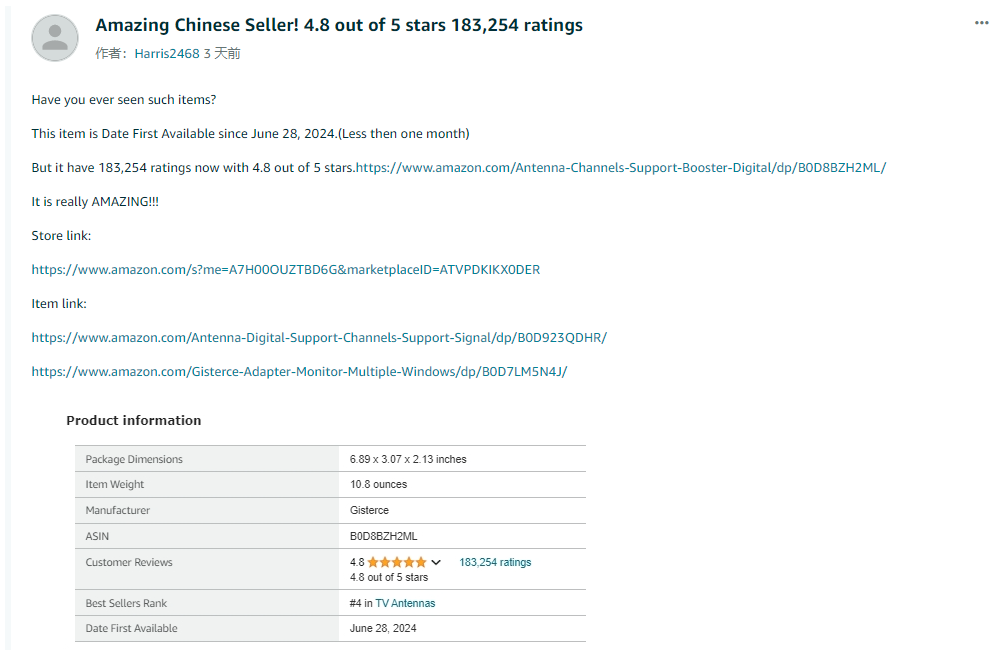Viewport: 998px width, 650px height.
Task: Click the Item Weight value 10.8 ounces
Action: 378,484
